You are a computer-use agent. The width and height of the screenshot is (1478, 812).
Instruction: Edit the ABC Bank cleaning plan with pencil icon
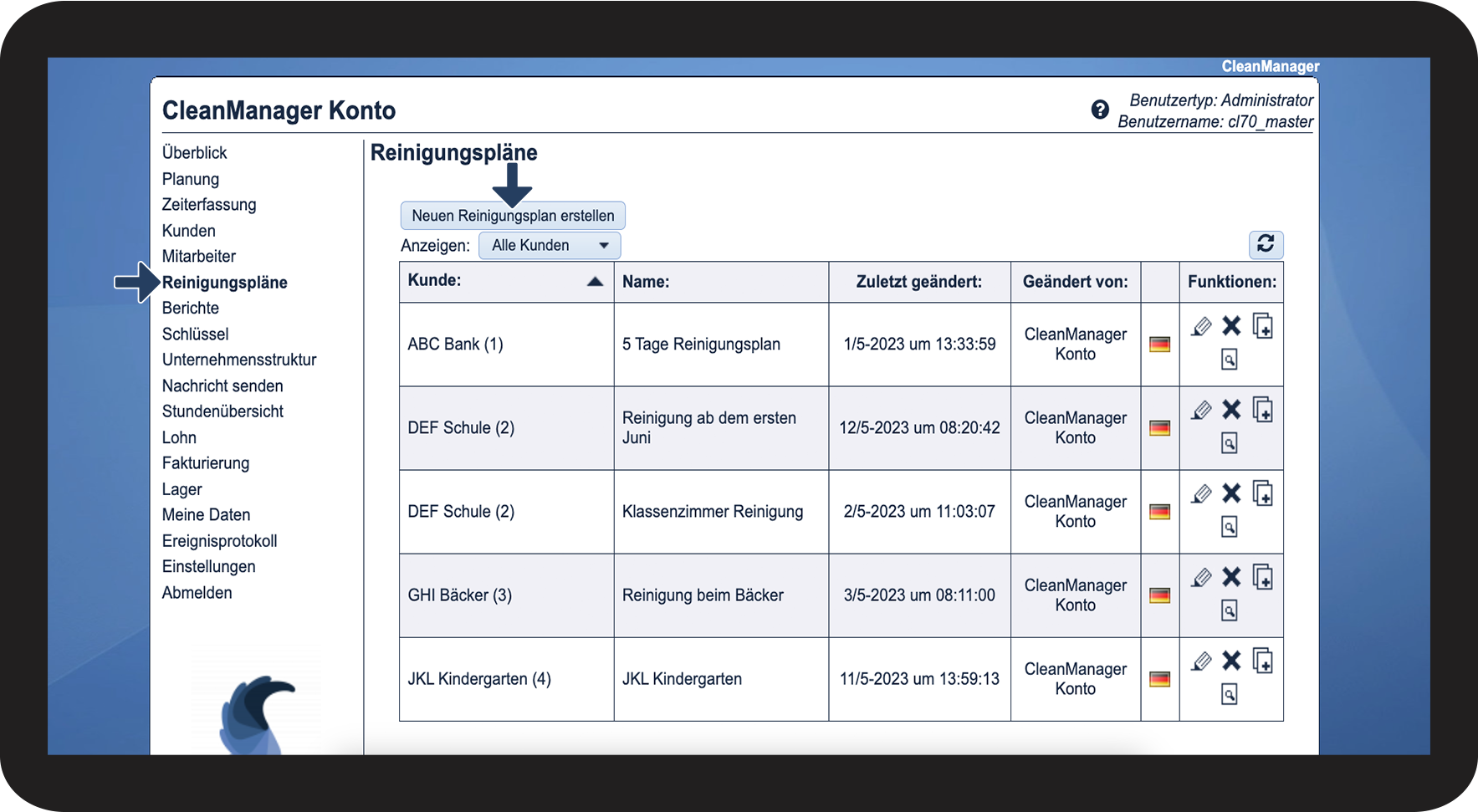pyautogui.click(x=1201, y=327)
